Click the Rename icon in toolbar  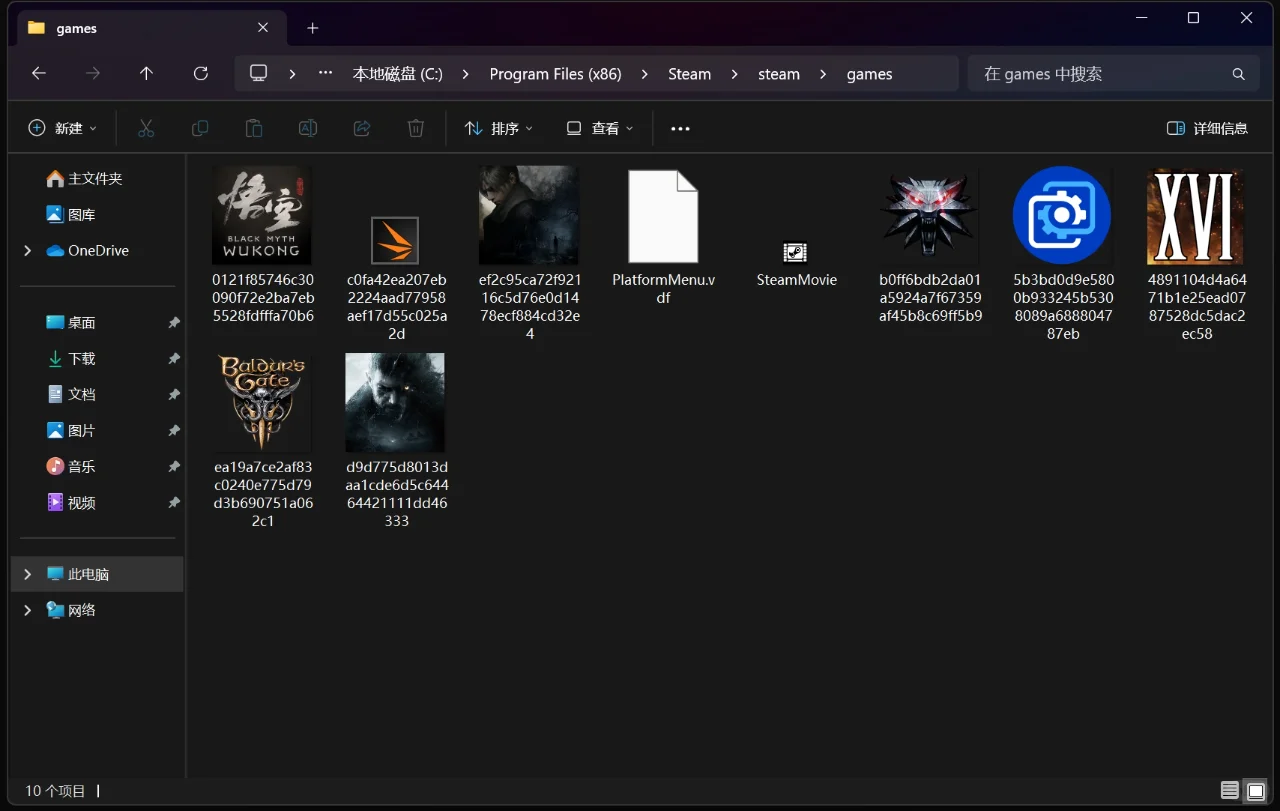point(308,128)
